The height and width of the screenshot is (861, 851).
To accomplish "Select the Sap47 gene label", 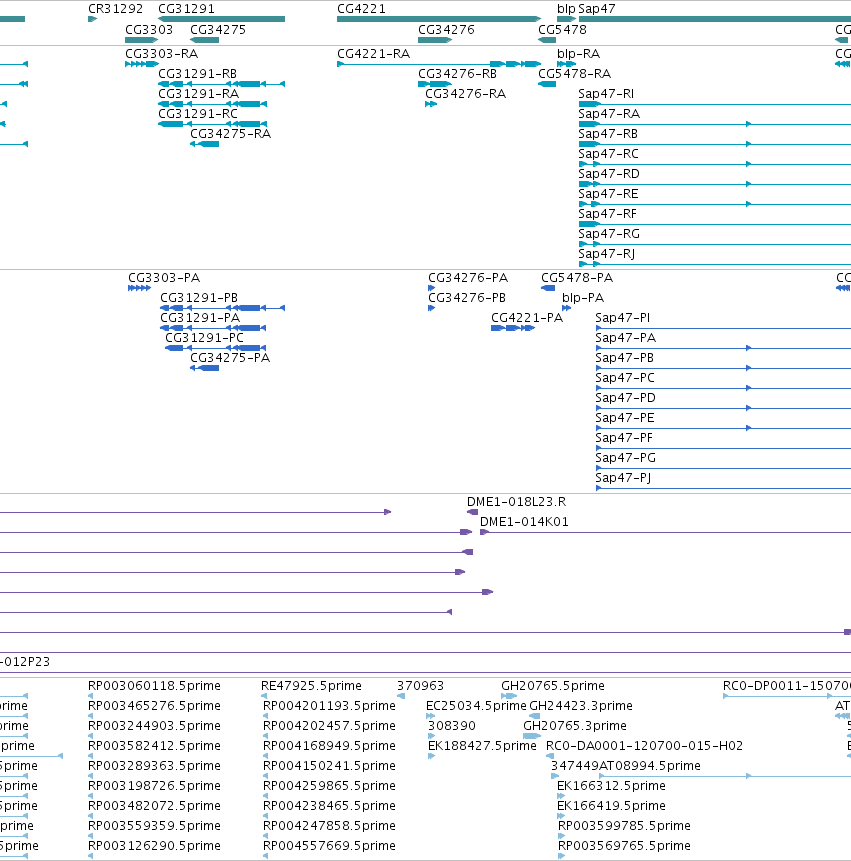I will pyautogui.click(x=597, y=9).
